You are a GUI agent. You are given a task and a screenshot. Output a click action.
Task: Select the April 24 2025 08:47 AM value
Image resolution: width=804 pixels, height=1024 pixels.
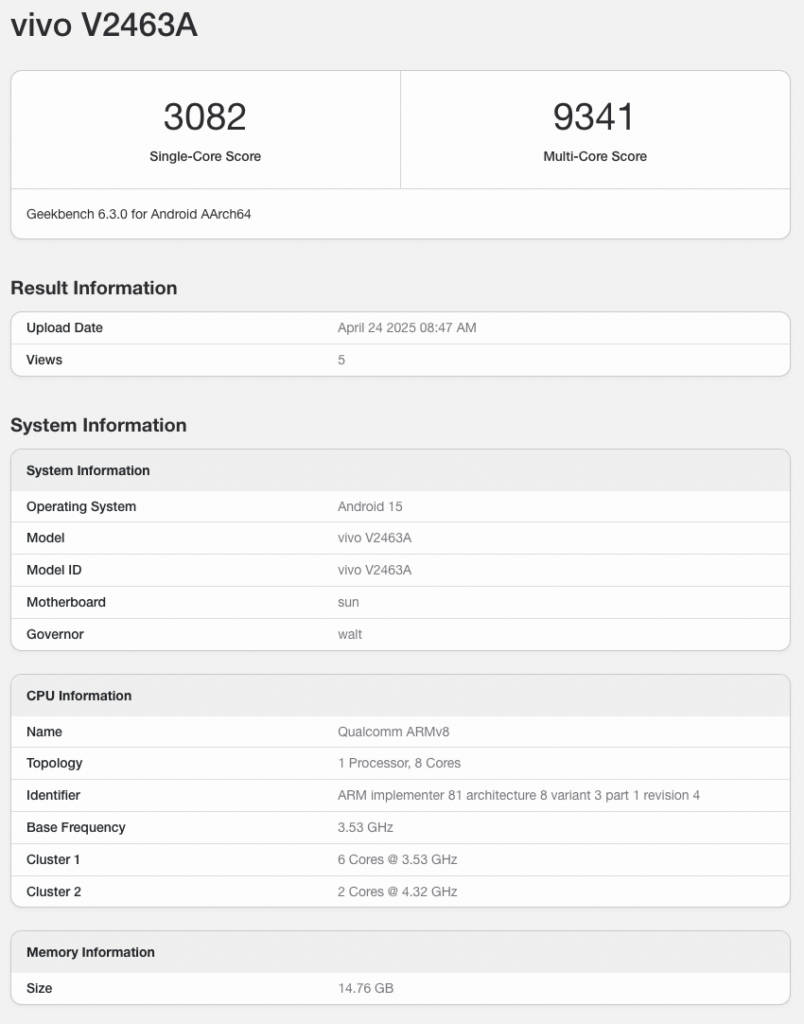click(407, 328)
